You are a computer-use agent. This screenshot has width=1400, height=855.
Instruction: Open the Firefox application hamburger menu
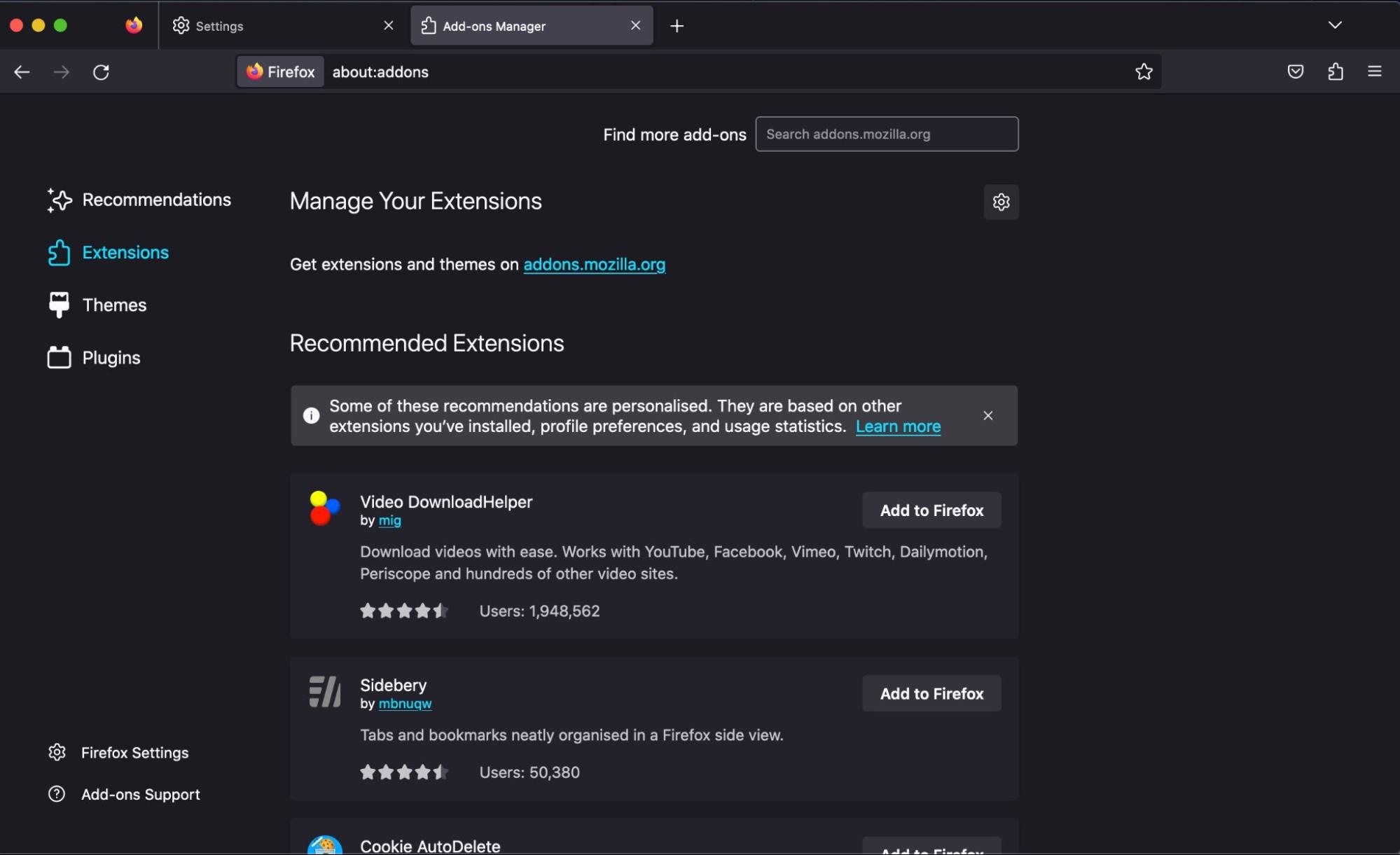1374,71
